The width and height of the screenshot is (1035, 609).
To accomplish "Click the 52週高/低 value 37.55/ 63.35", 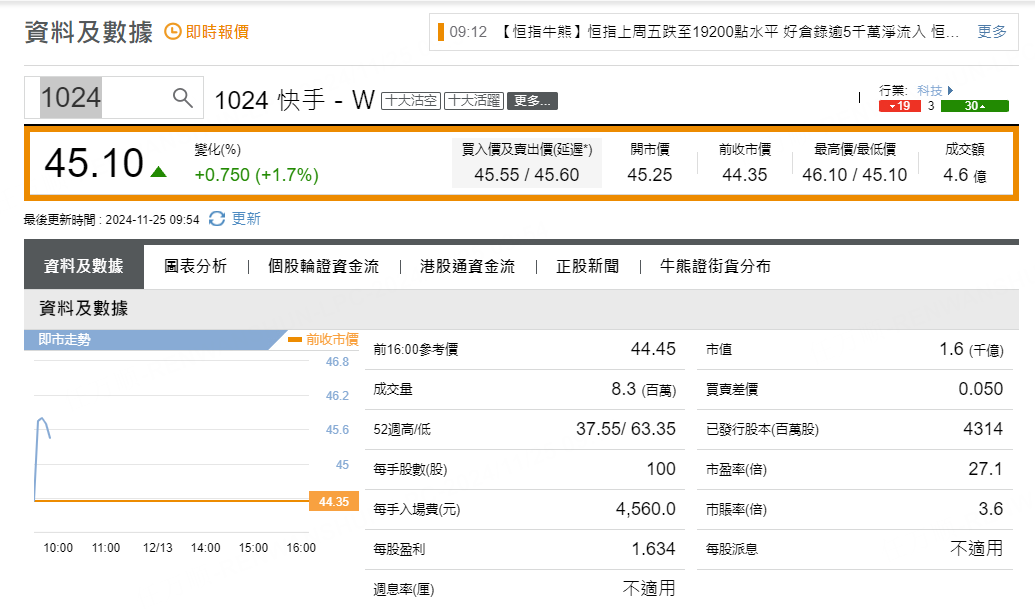I will tap(626, 429).
